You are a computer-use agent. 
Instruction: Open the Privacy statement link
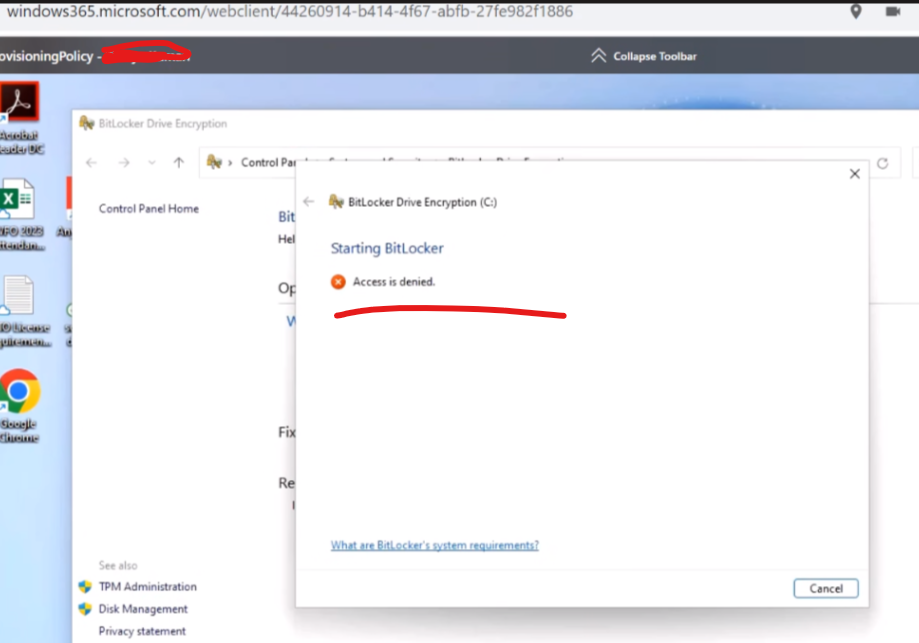pos(141,631)
